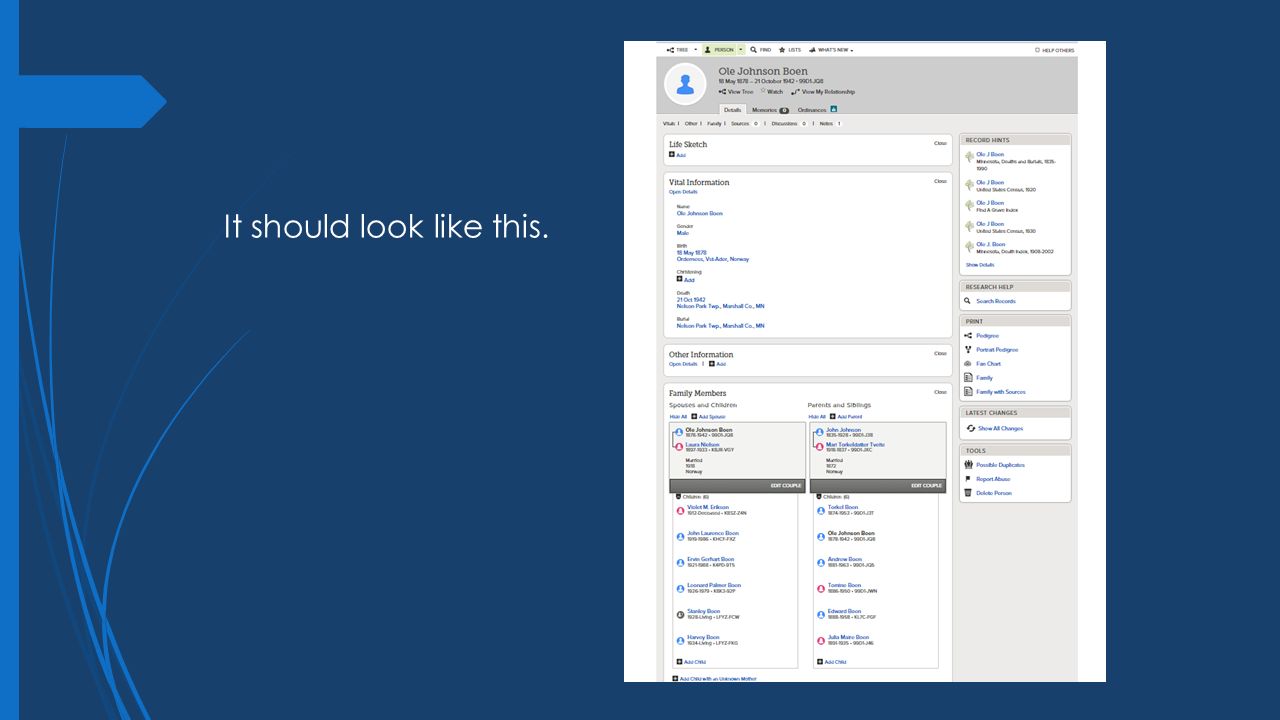
Task: Jump to the Vitals section link
Action: [669, 124]
